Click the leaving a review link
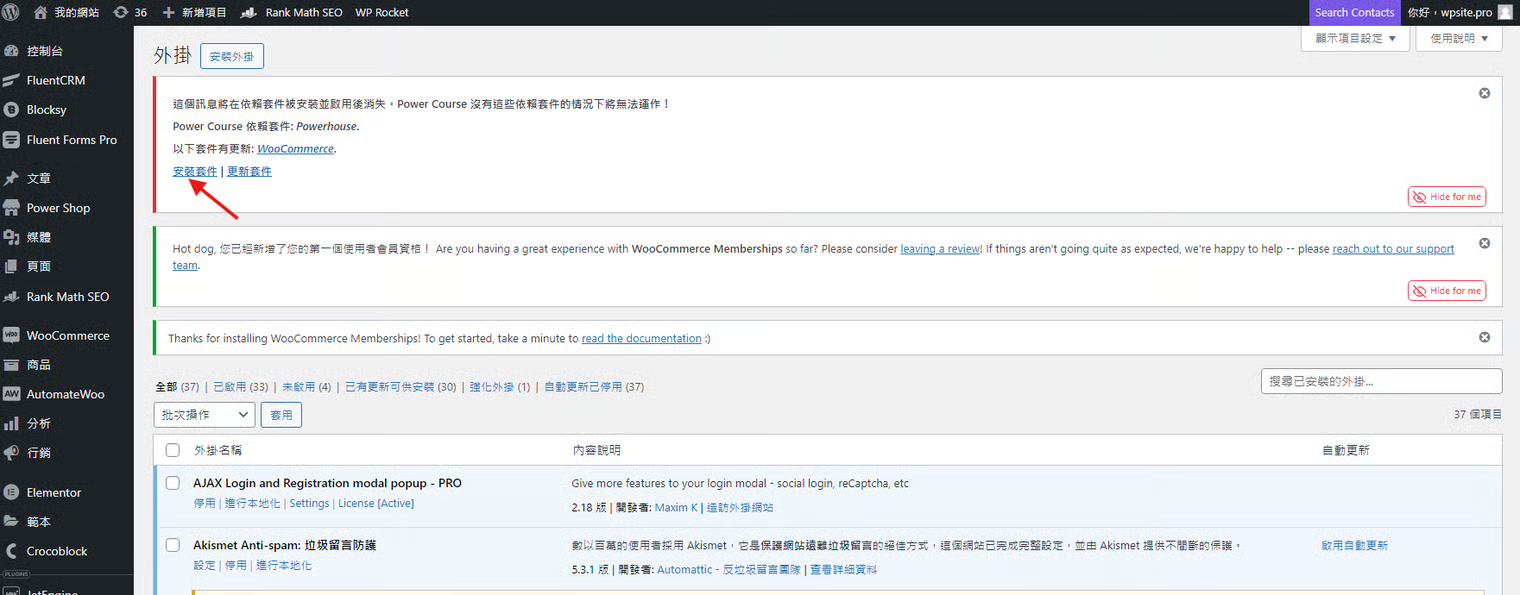 pos(940,249)
